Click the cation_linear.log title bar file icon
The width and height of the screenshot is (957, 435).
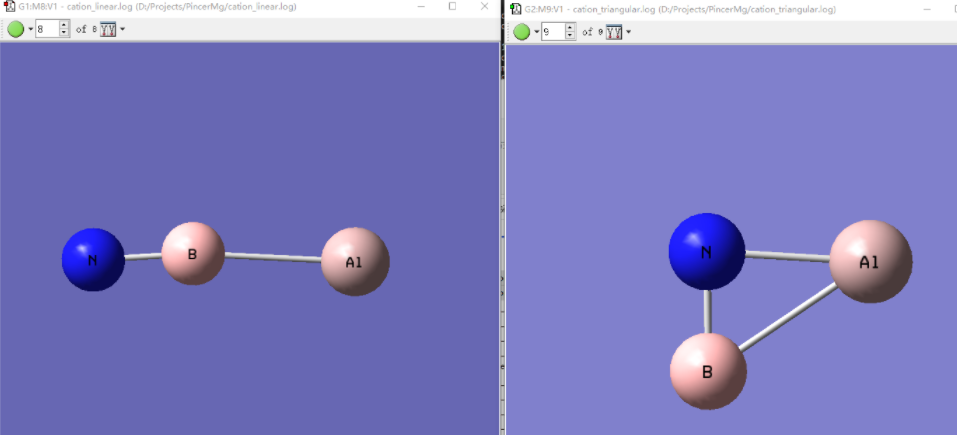(x=9, y=7)
